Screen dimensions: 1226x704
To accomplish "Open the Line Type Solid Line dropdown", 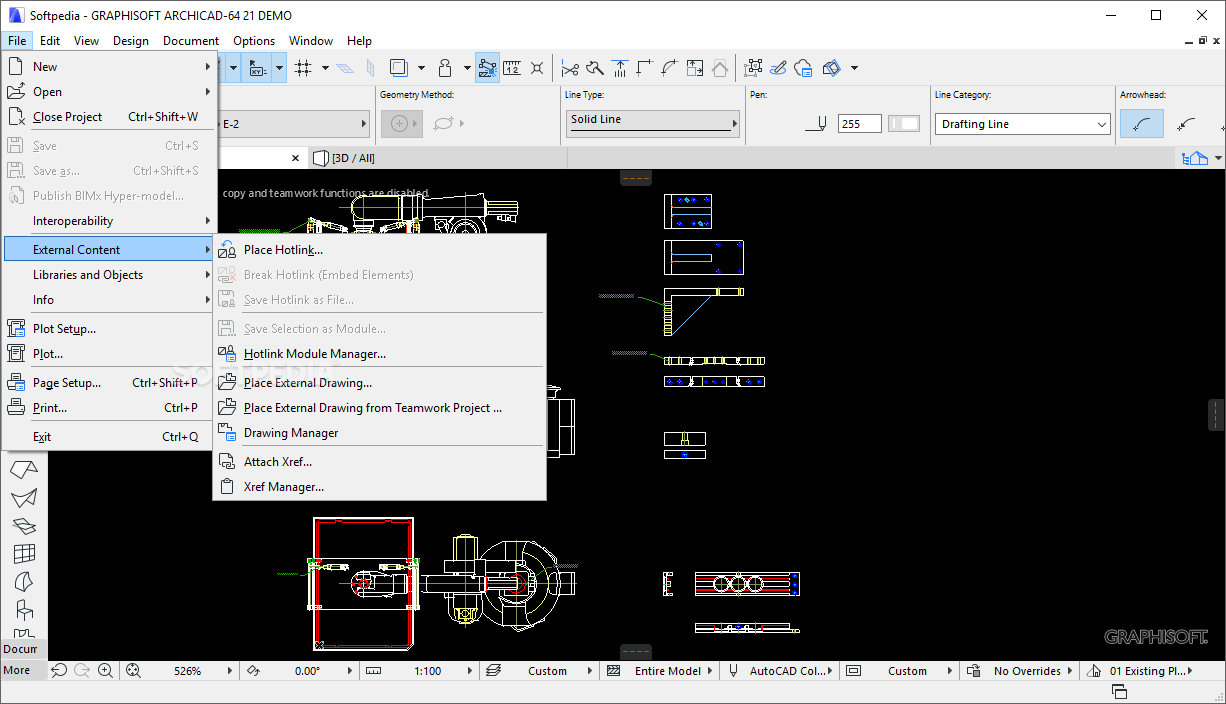I will click(x=653, y=123).
